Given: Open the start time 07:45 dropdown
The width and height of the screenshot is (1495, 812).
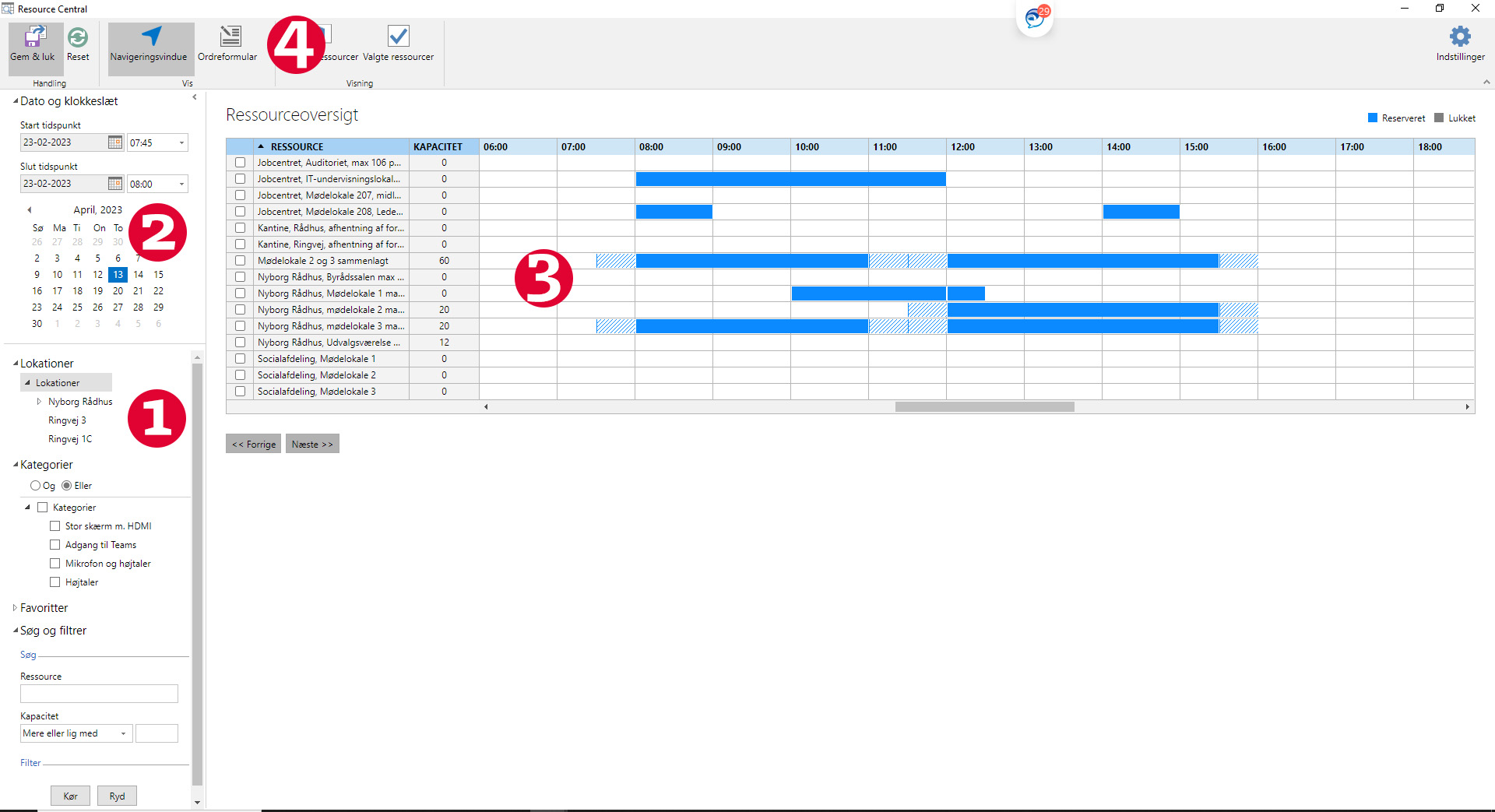Looking at the screenshot, I should pos(181,142).
